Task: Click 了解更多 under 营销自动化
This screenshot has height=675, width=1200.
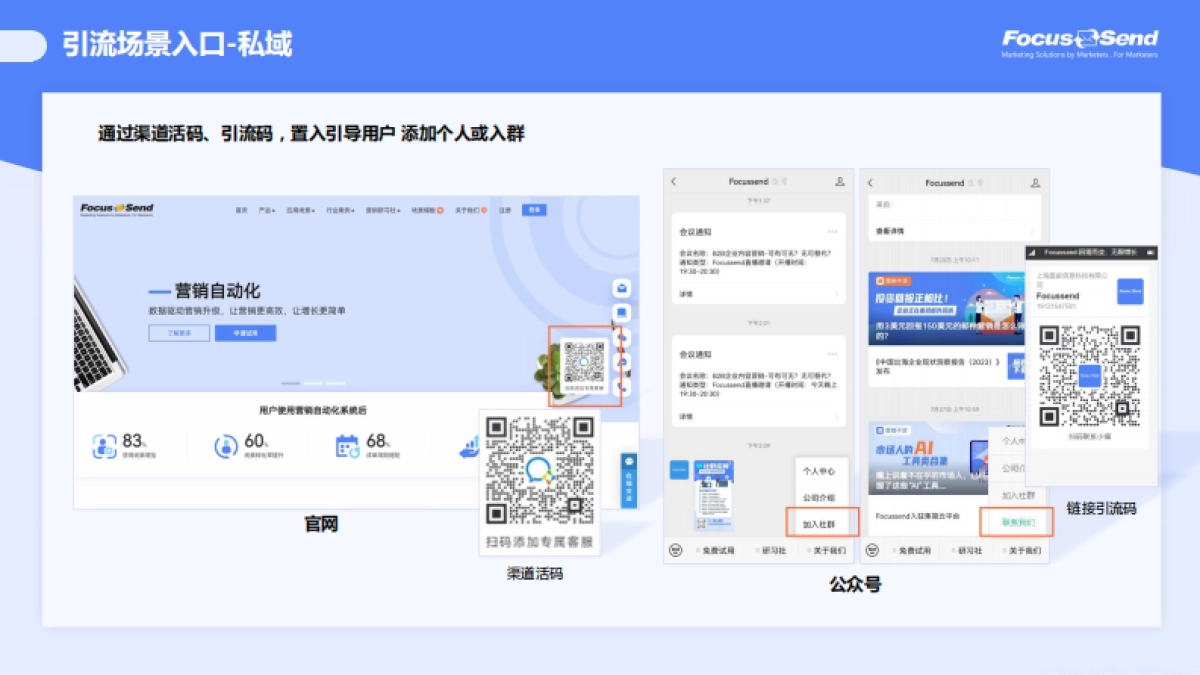Action: [x=180, y=332]
